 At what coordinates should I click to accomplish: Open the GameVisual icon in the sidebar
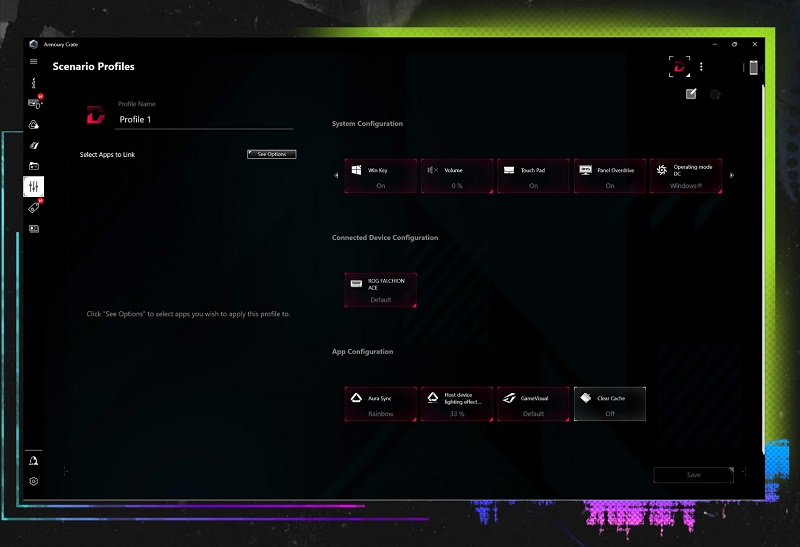pos(34,145)
